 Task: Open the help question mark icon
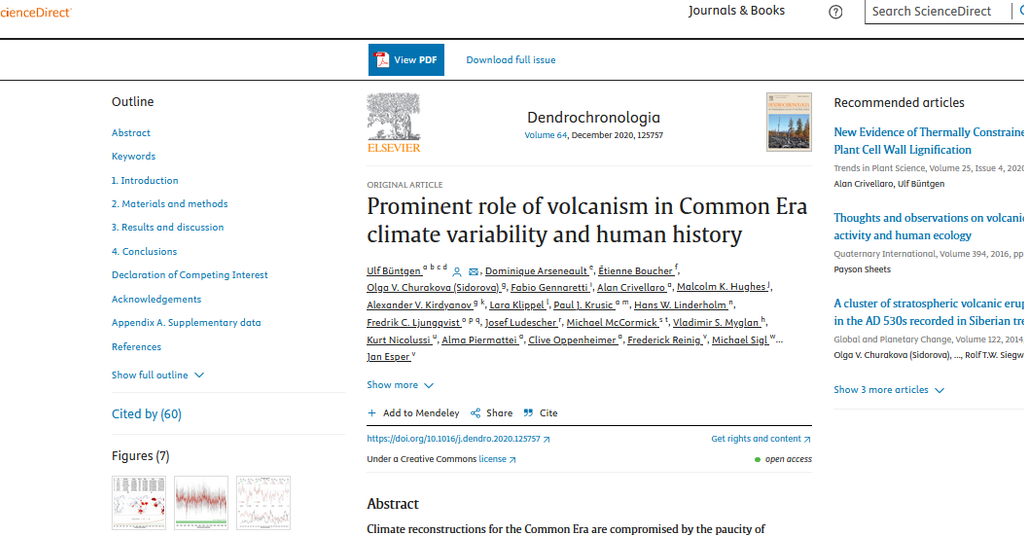coord(836,12)
